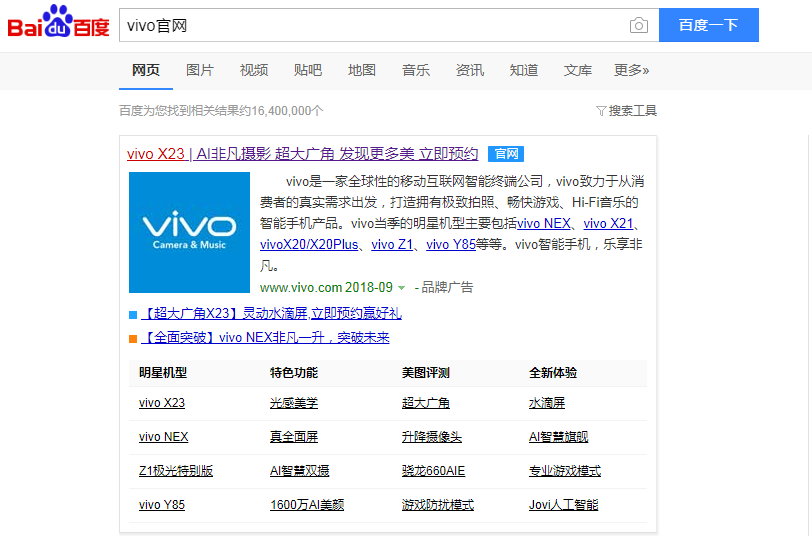812x536 pixels.
Task: Open the vivo X21 link in description
Action: 608,223
